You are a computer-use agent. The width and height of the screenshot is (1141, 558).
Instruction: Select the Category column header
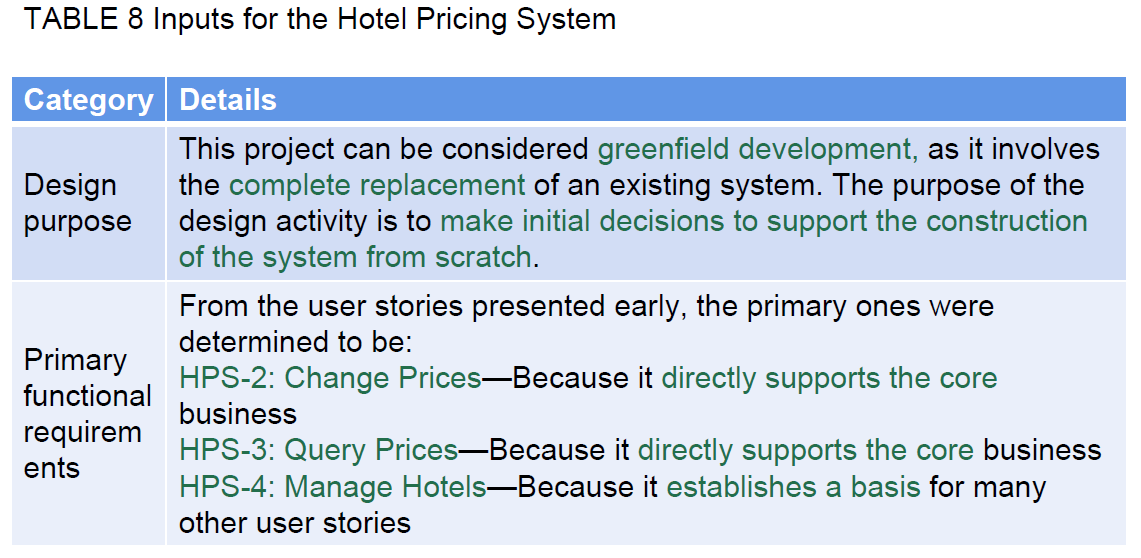tap(88, 100)
